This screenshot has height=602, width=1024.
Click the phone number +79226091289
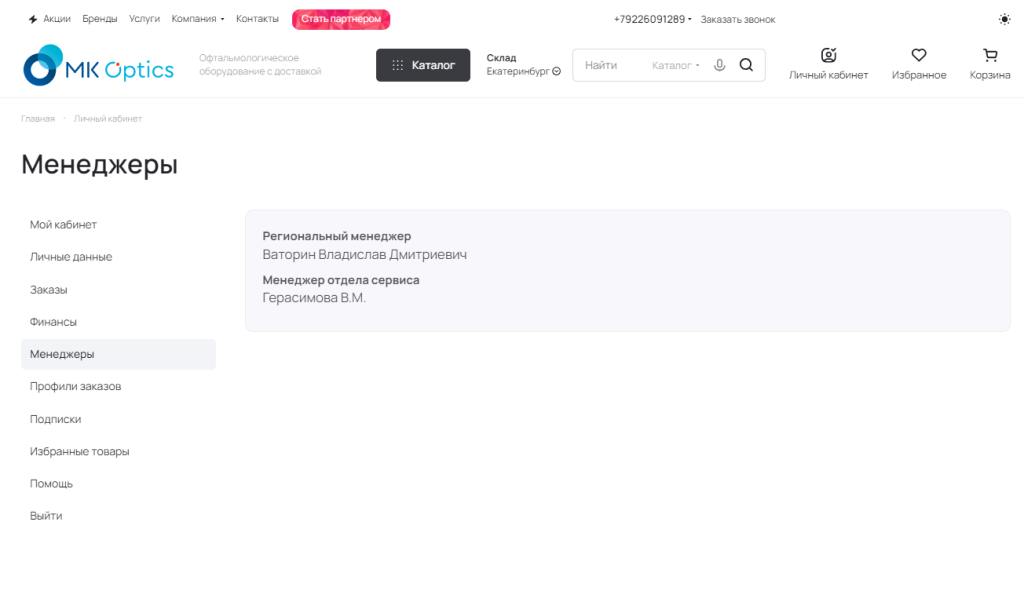tap(649, 18)
